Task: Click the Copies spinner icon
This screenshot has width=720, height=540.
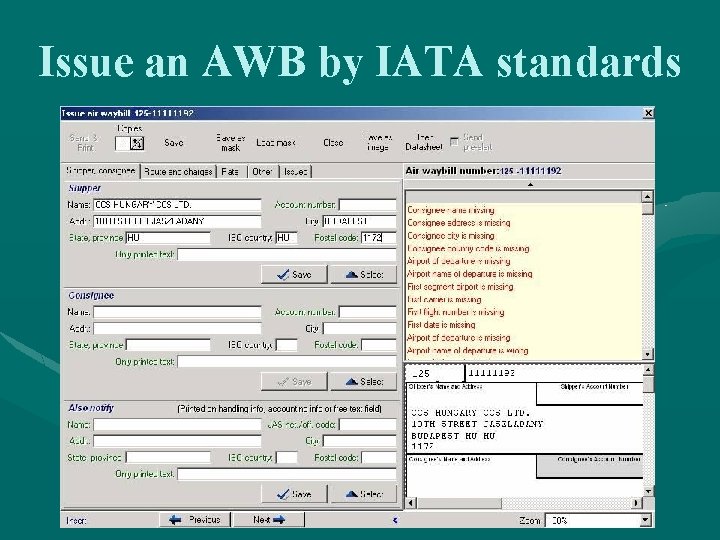Action: click(x=137, y=143)
